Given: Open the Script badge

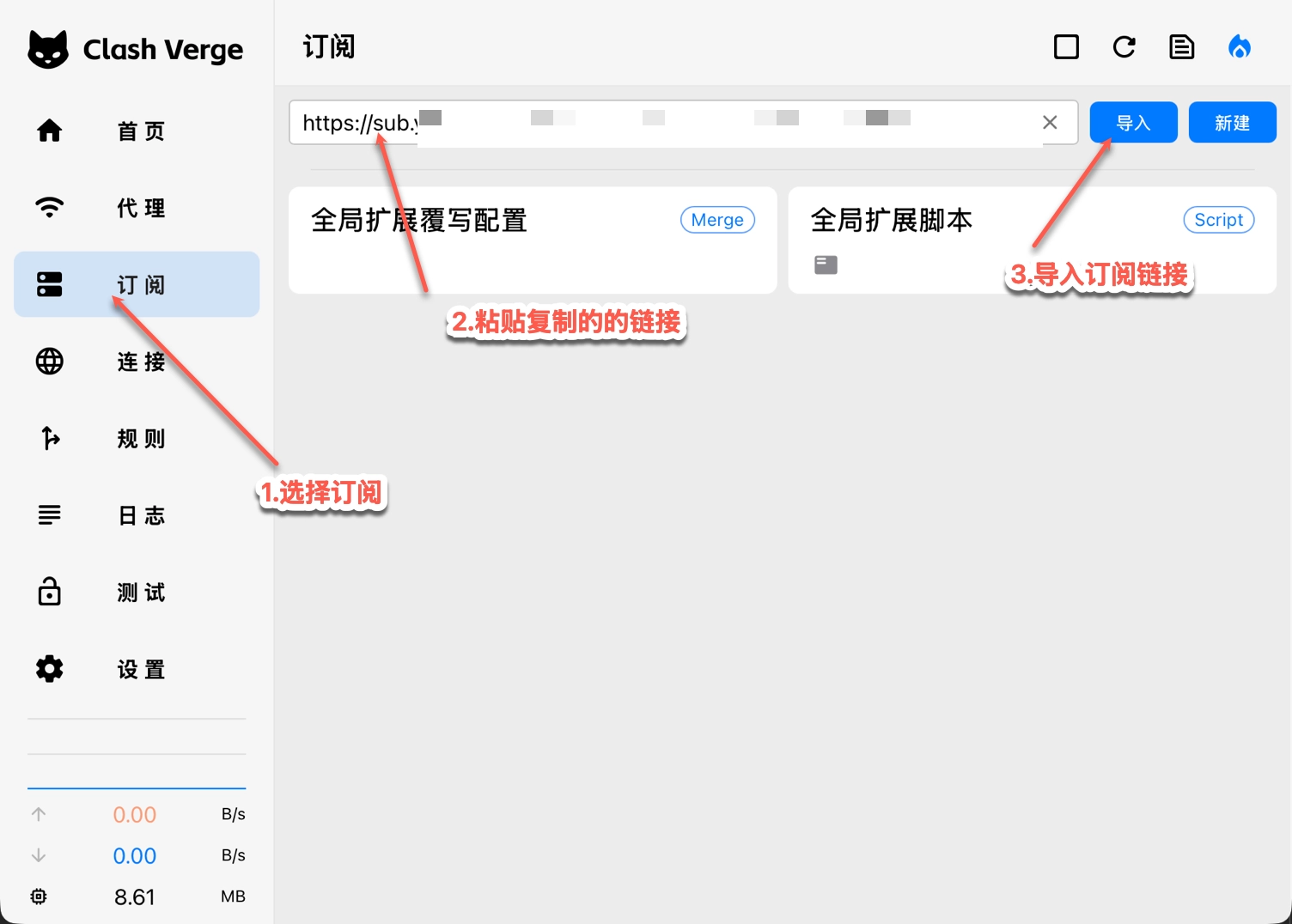Looking at the screenshot, I should pos(1218,220).
